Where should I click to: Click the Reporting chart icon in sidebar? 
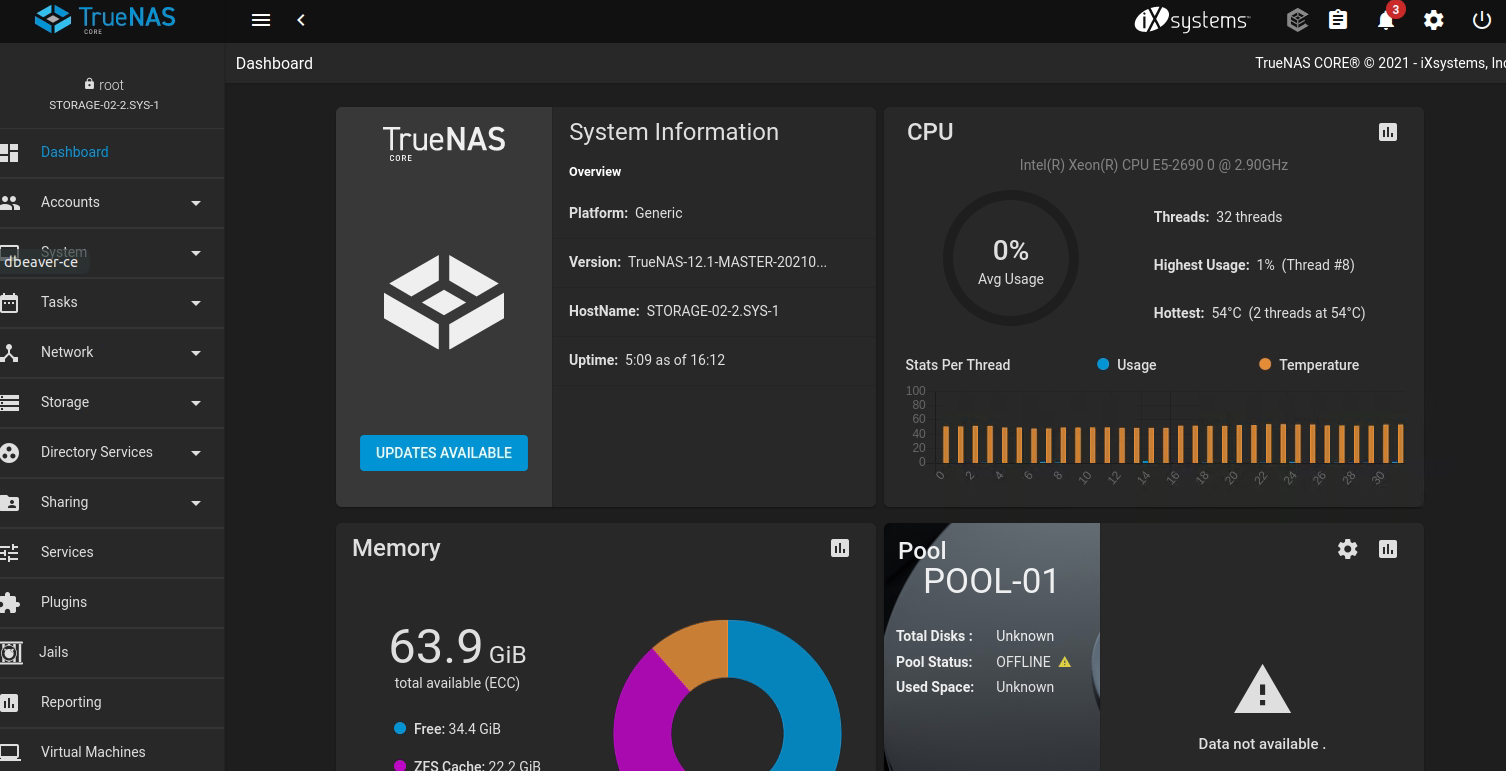(x=9, y=703)
